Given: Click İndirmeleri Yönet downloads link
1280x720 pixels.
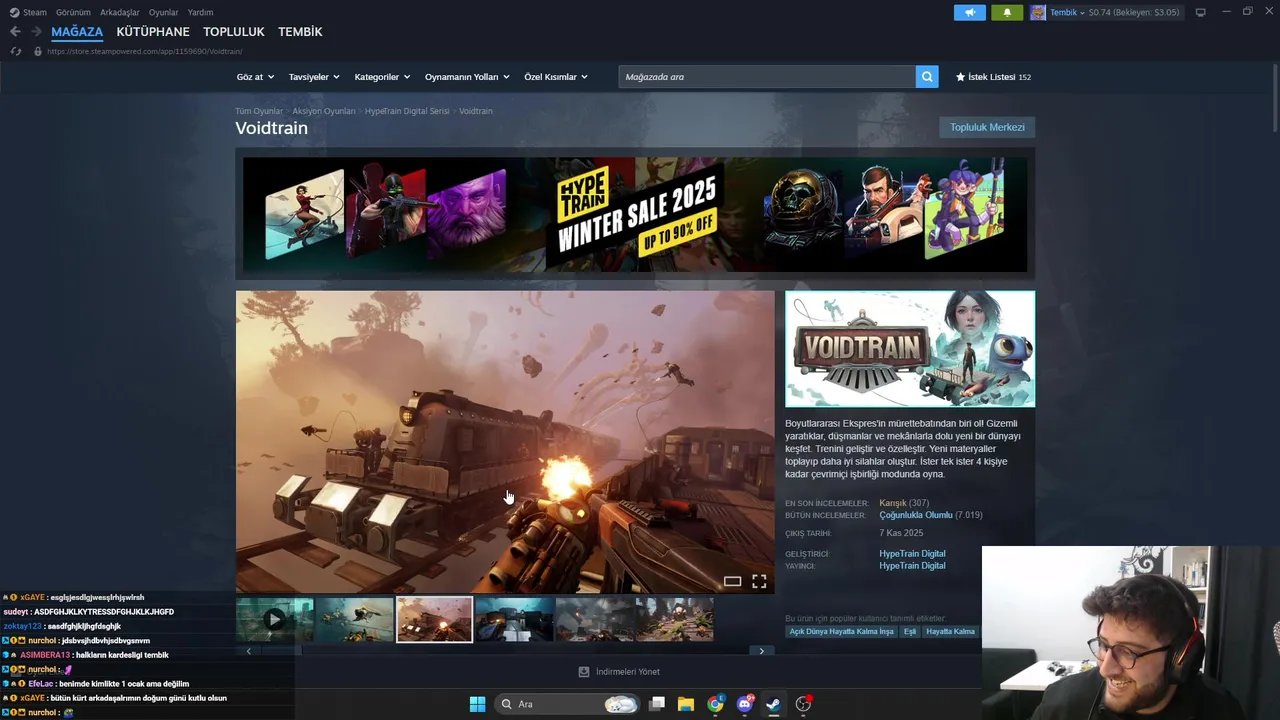Looking at the screenshot, I should [628, 672].
